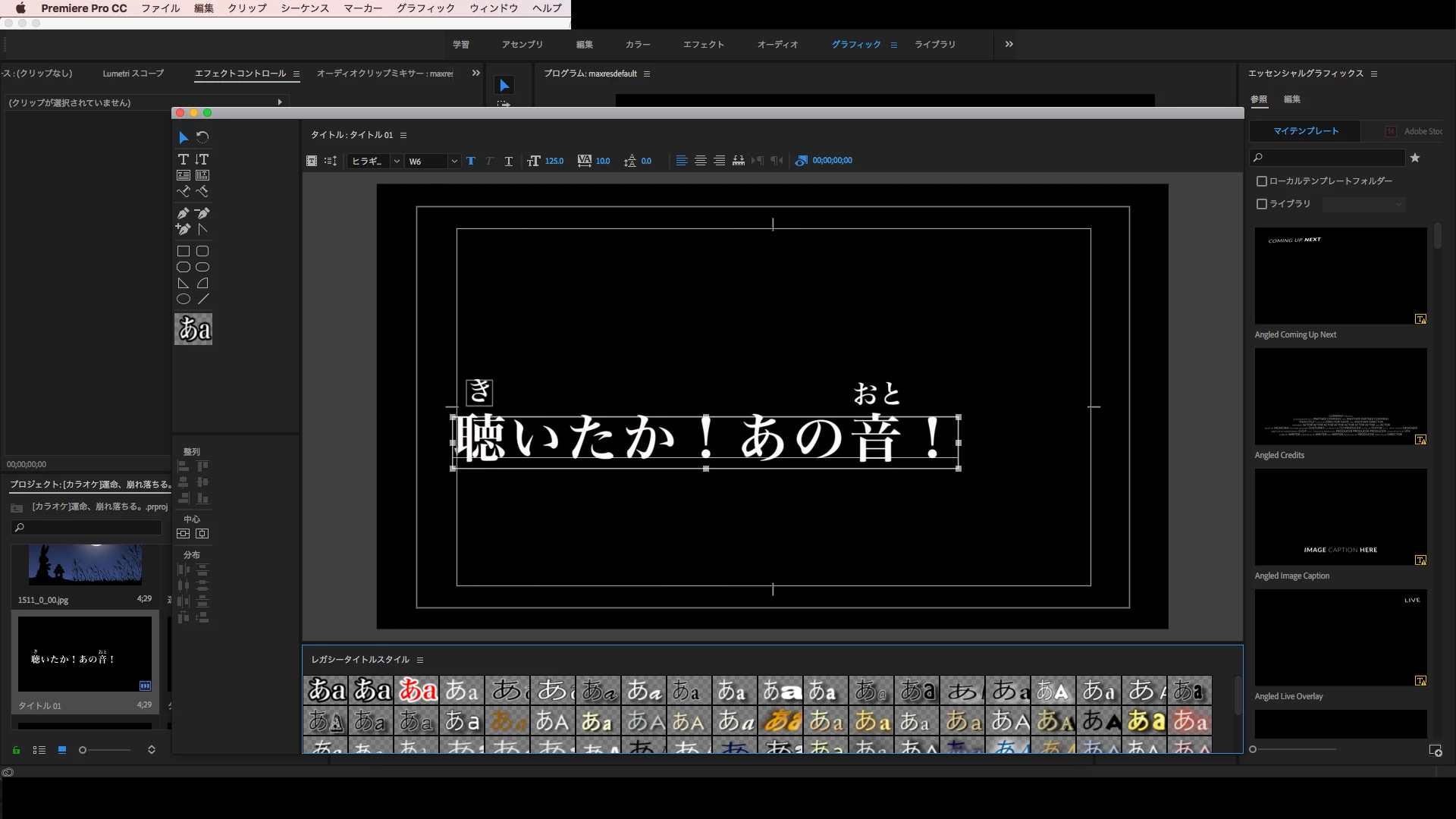Select the Wedge triangle tool

(183, 283)
